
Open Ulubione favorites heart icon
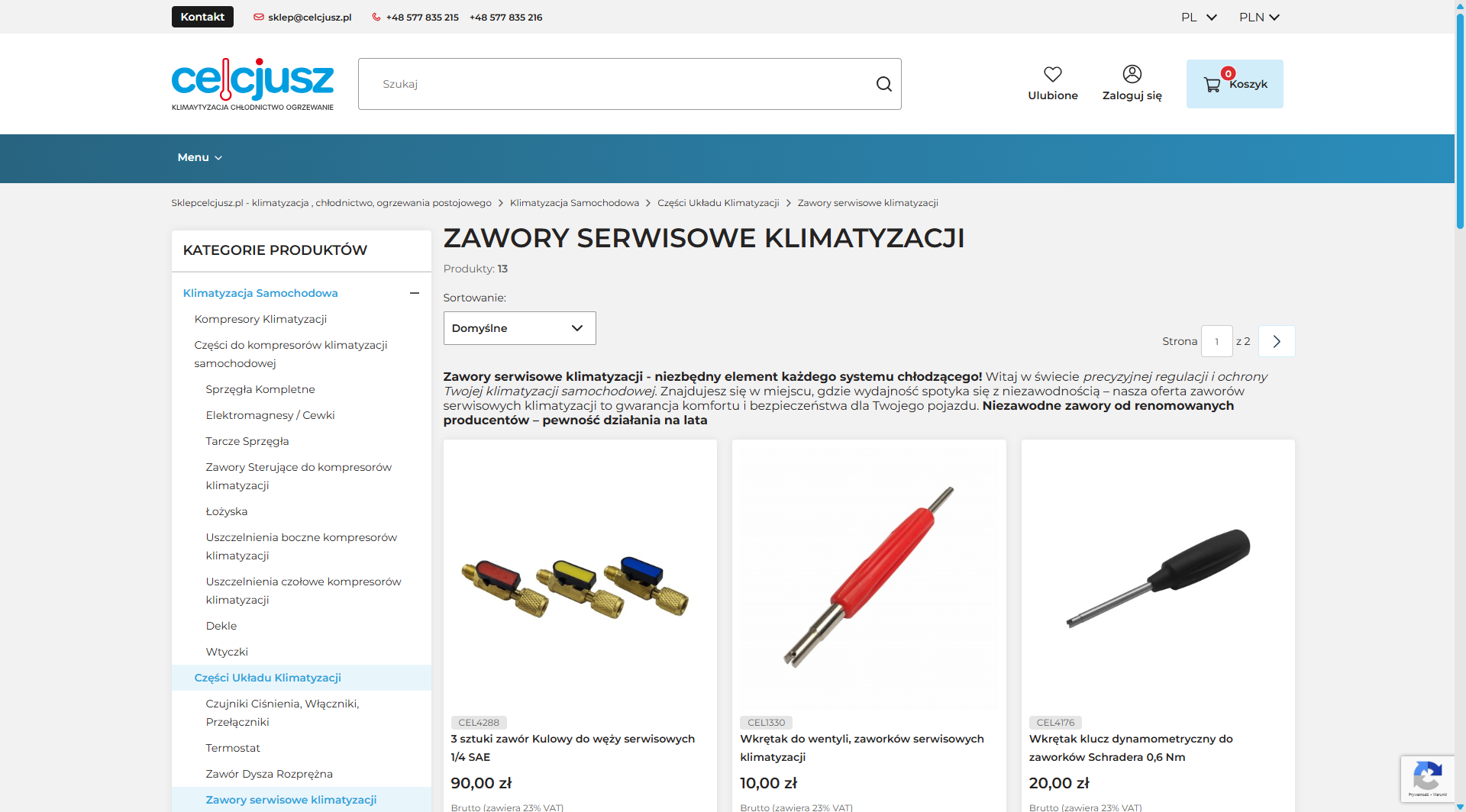pos(1052,75)
